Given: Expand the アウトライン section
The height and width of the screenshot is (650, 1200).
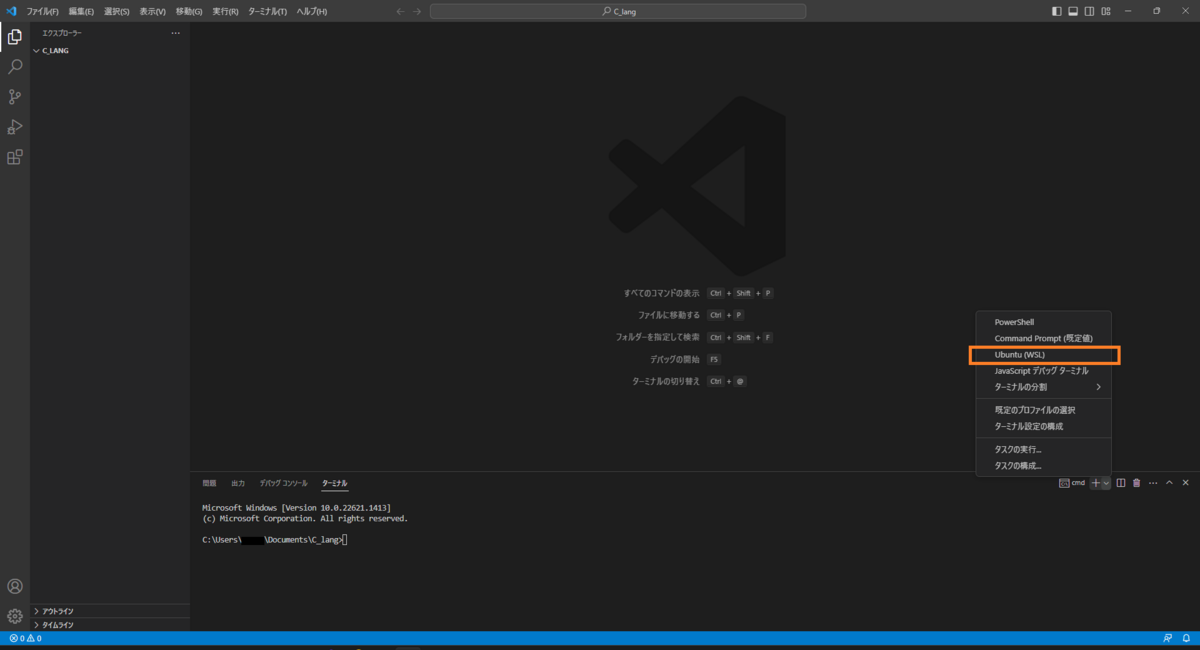Looking at the screenshot, I should click(110, 611).
